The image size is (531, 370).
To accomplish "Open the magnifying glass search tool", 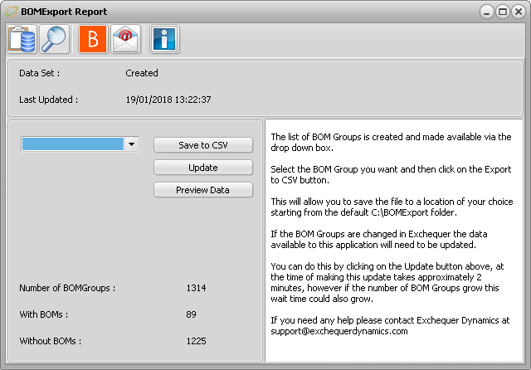I will point(55,39).
